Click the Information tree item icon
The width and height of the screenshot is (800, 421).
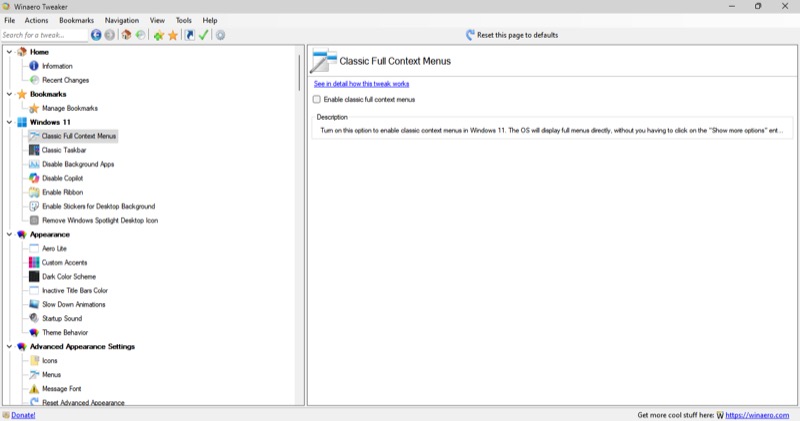(34, 66)
